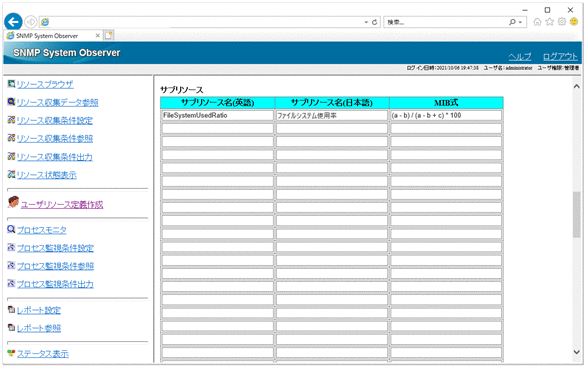Click the ユーザリソース定義作成 person icon
The height and width of the screenshot is (367, 585).
pyautogui.click(x=13, y=202)
